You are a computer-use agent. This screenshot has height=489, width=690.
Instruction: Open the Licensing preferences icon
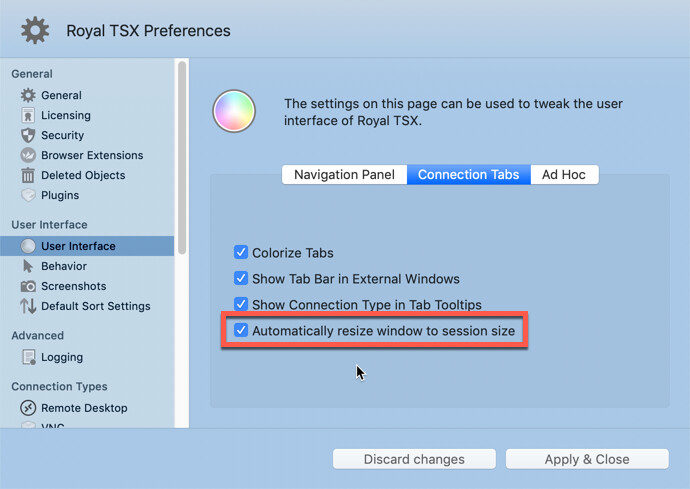click(28, 115)
